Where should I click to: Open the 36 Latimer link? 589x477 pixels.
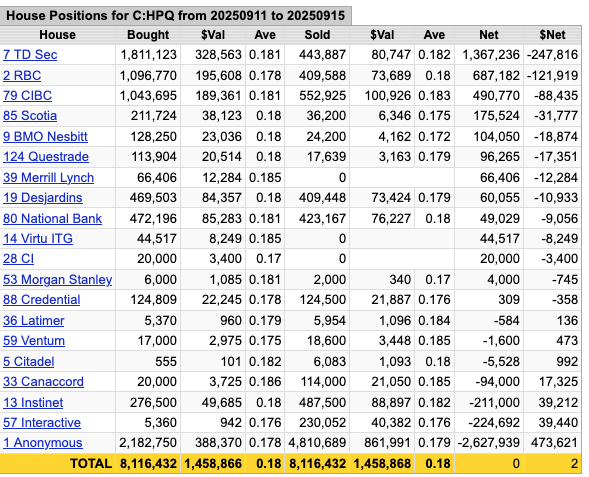point(34,321)
